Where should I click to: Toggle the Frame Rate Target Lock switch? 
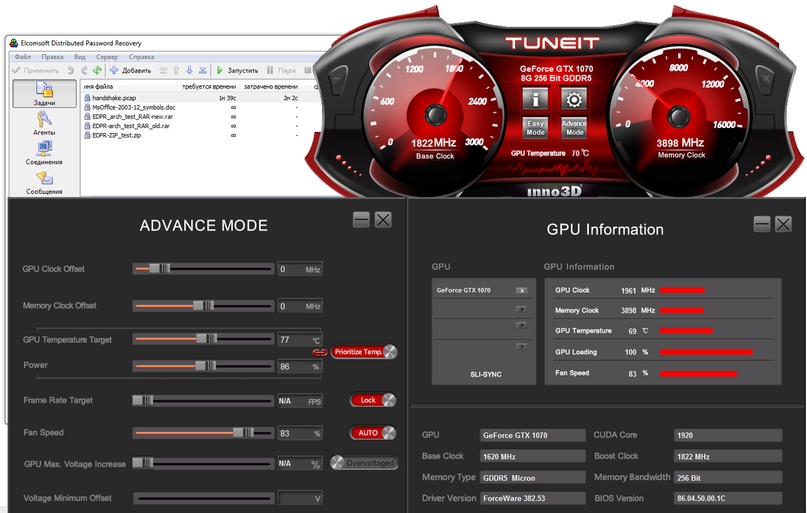[x=373, y=400]
